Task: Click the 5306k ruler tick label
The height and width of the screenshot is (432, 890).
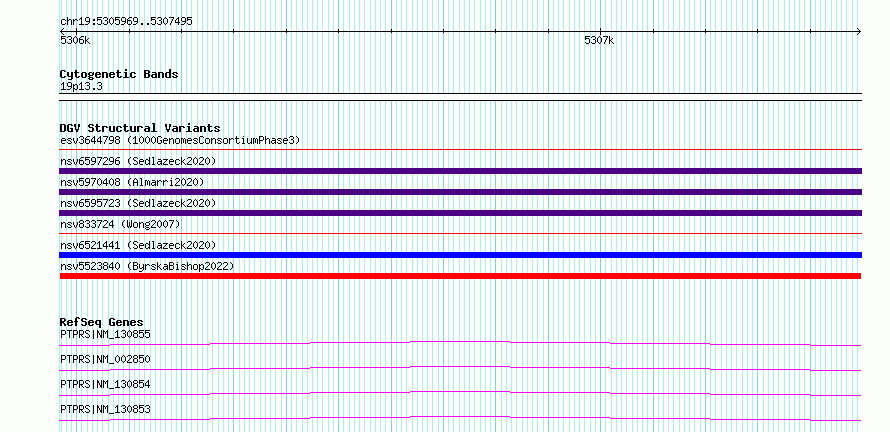Action: [x=74, y=41]
